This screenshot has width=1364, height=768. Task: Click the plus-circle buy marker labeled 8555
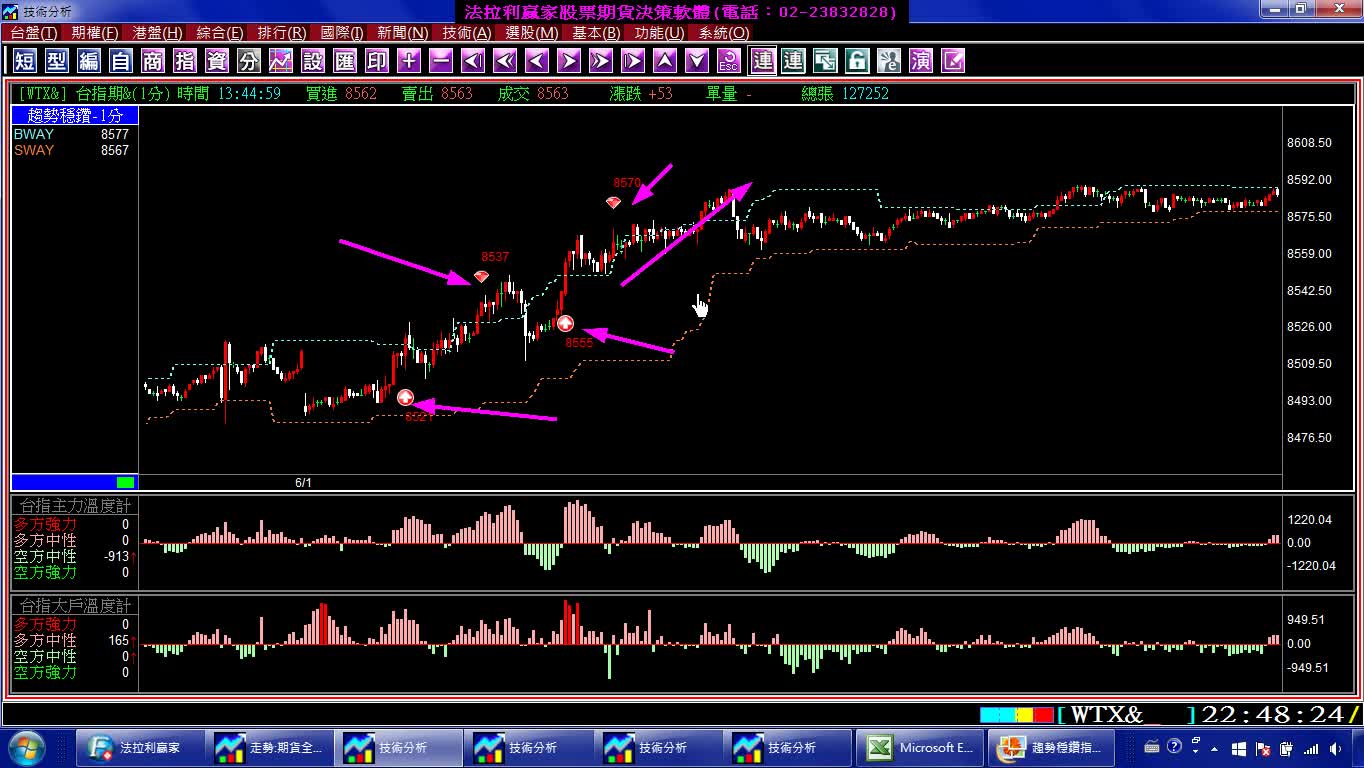[565, 323]
